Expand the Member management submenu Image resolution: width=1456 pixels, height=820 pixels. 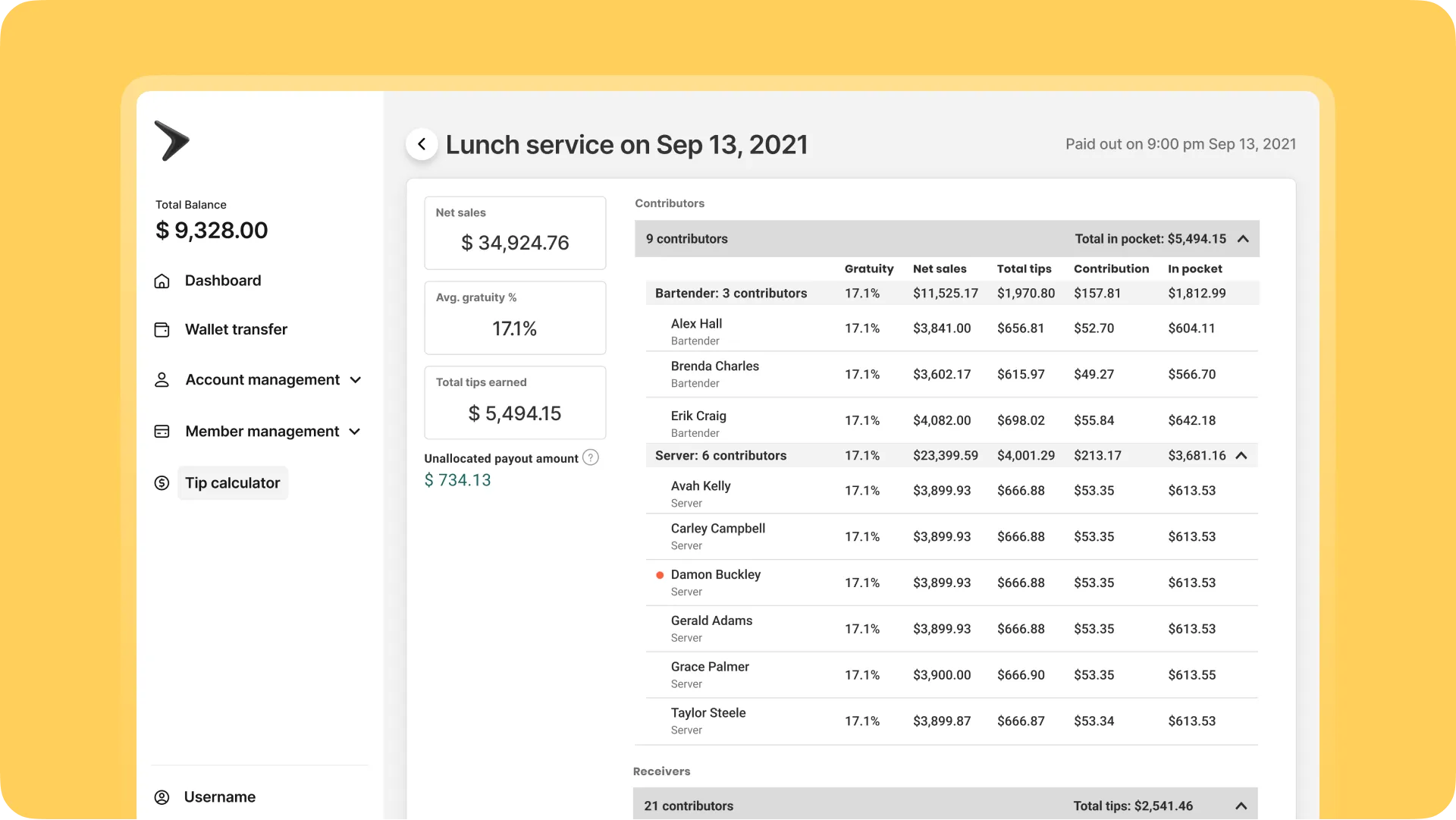(354, 432)
